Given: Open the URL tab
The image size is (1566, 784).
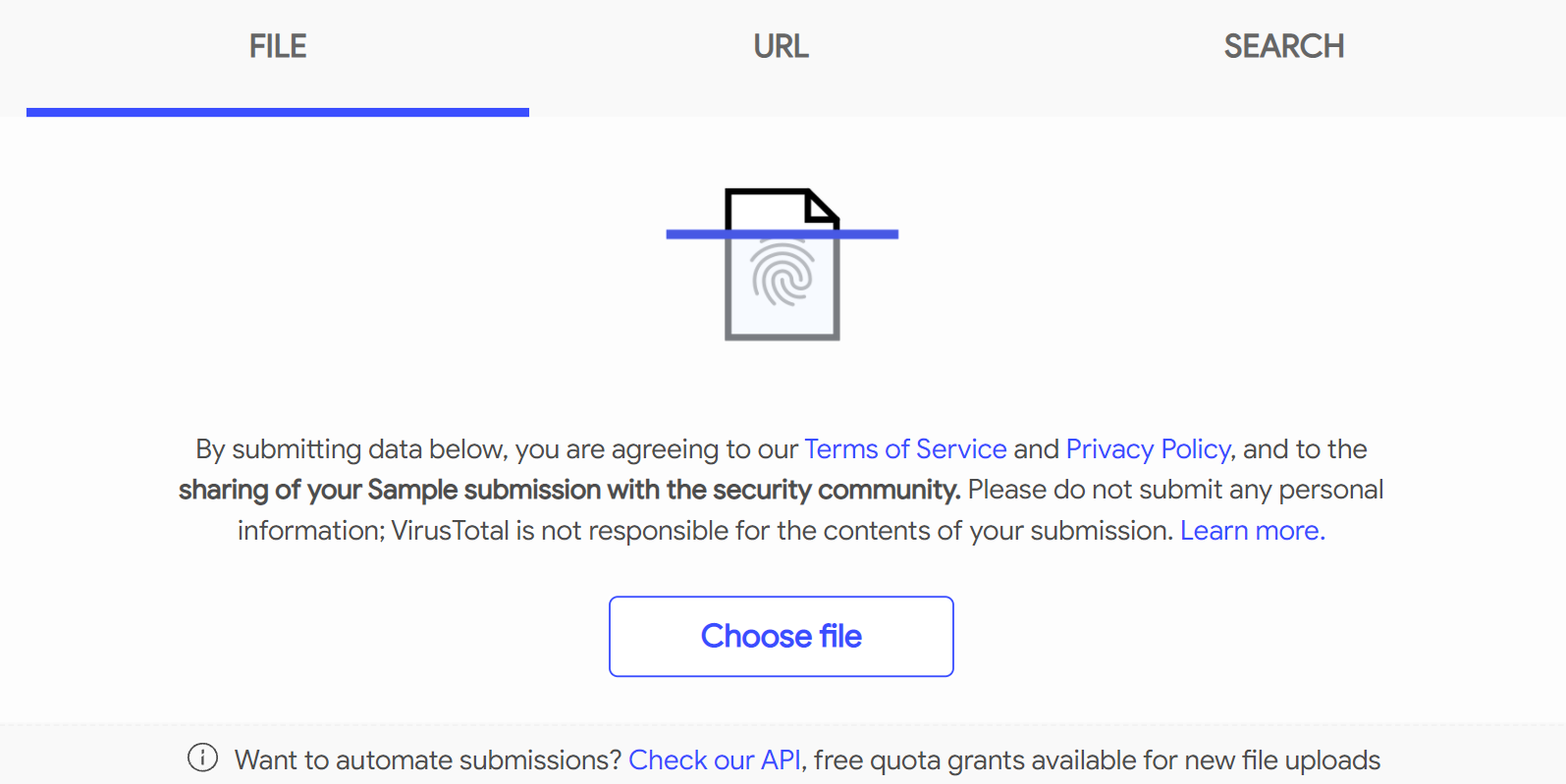Looking at the screenshot, I should coord(782,46).
